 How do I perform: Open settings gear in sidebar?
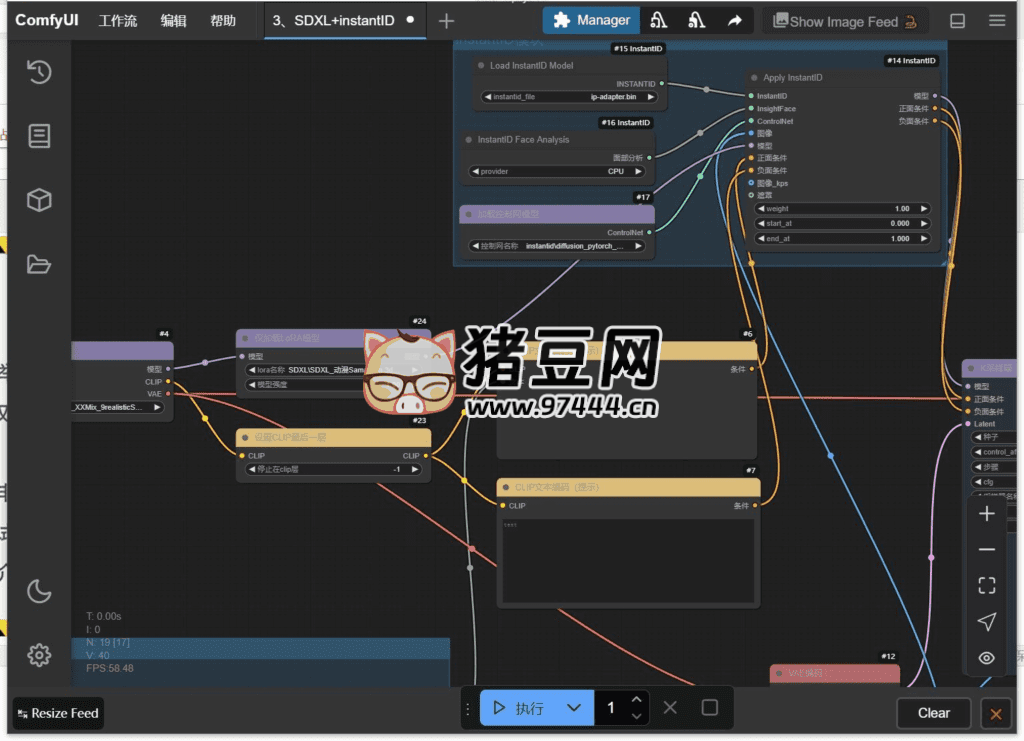point(39,655)
